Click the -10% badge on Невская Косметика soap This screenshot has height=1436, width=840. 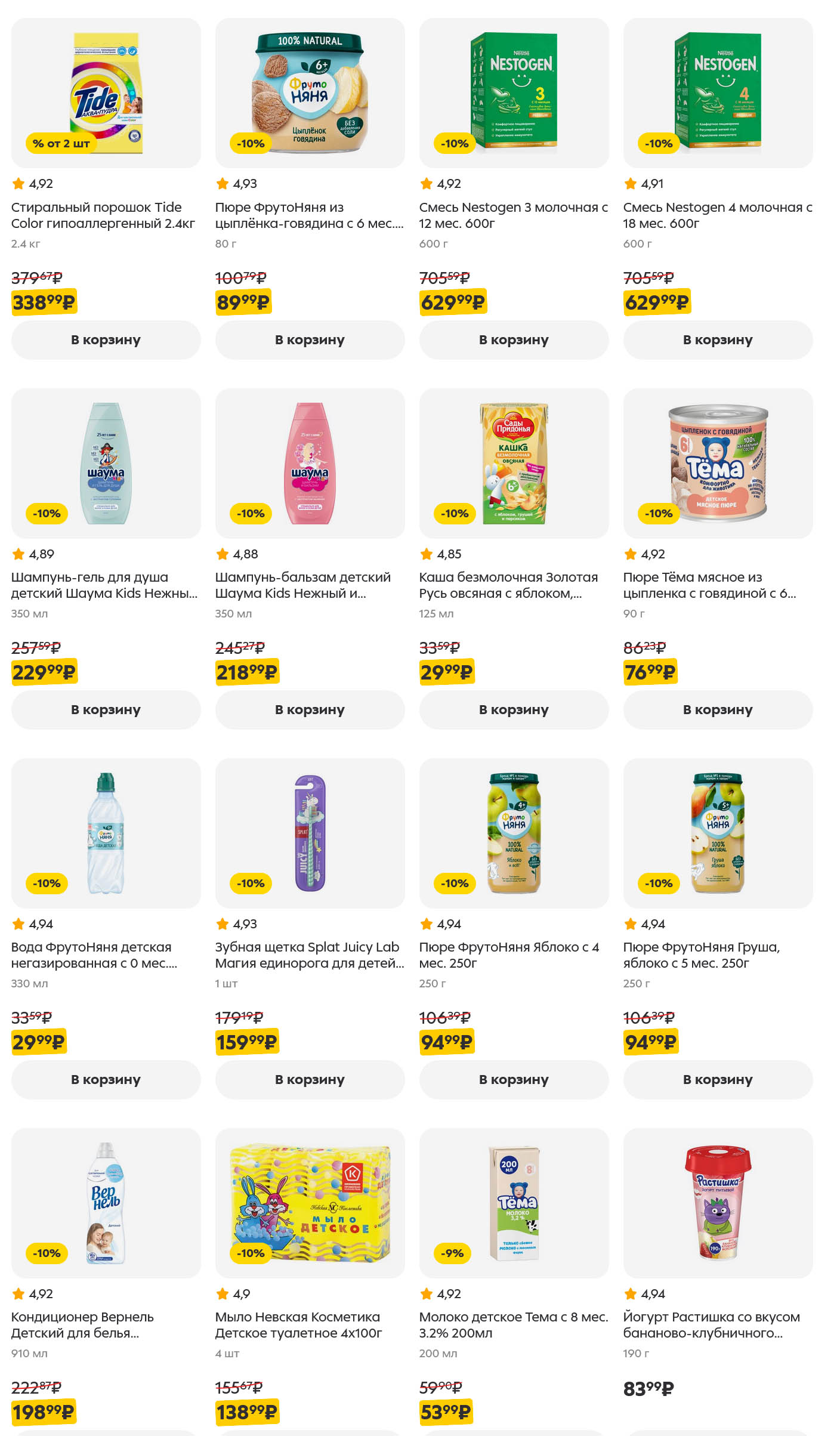(251, 1253)
